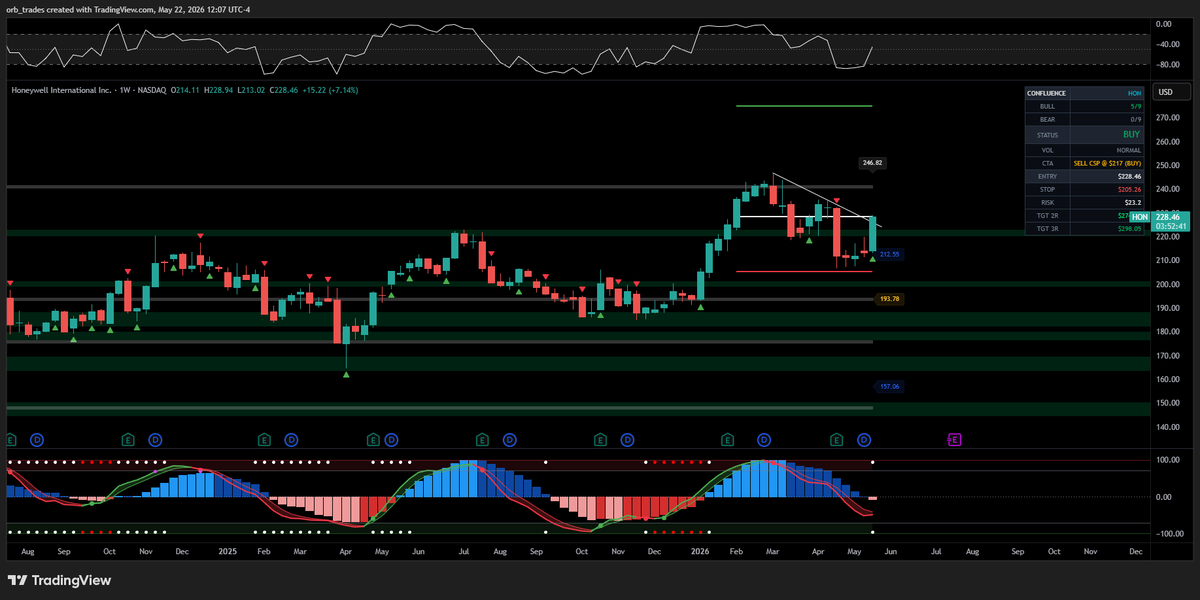Screen dimensions: 1200x600
Task: Select the dividend marker in November 2025
Action: pyautogui.click(x=628, y=439)
